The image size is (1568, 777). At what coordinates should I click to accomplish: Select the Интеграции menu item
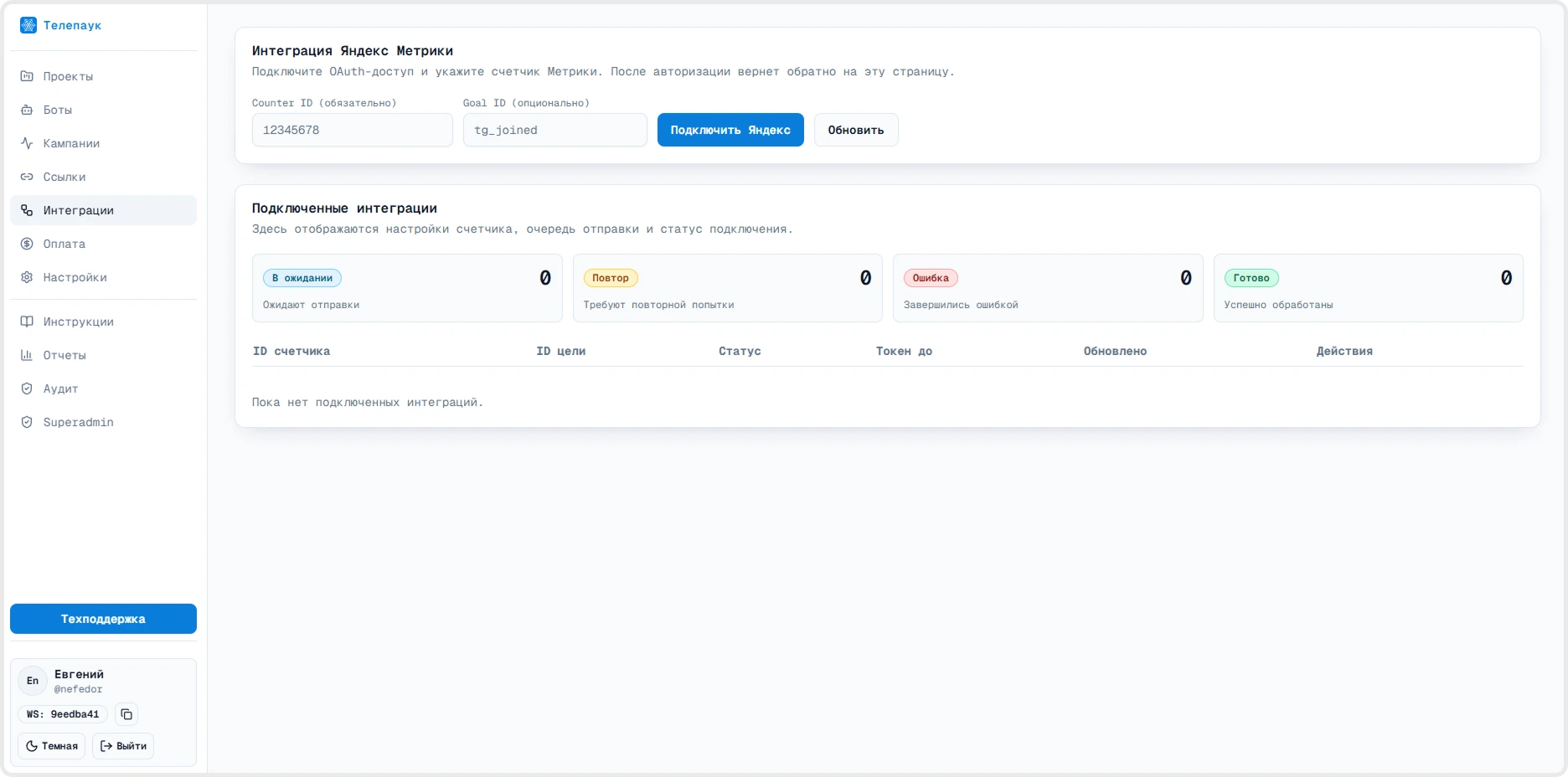tap(103, 210)
